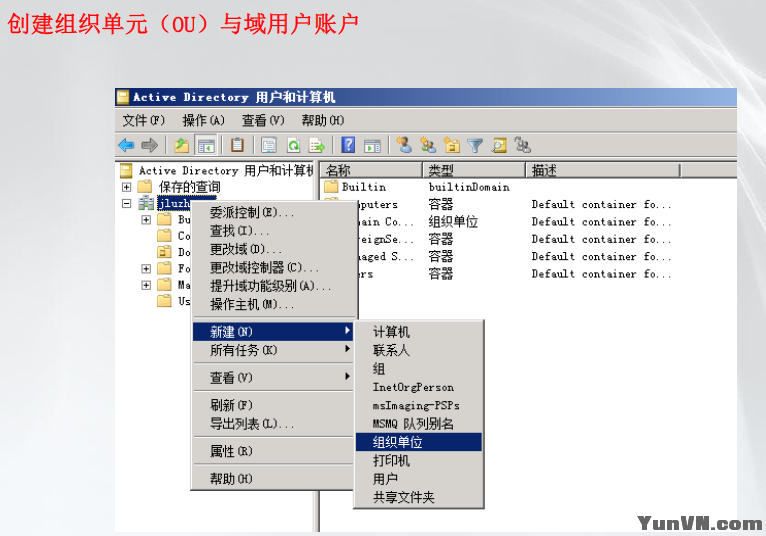This screenshot has width=766, height=536.
Task: Click the title bar application icon
Action: coord(123,97)
